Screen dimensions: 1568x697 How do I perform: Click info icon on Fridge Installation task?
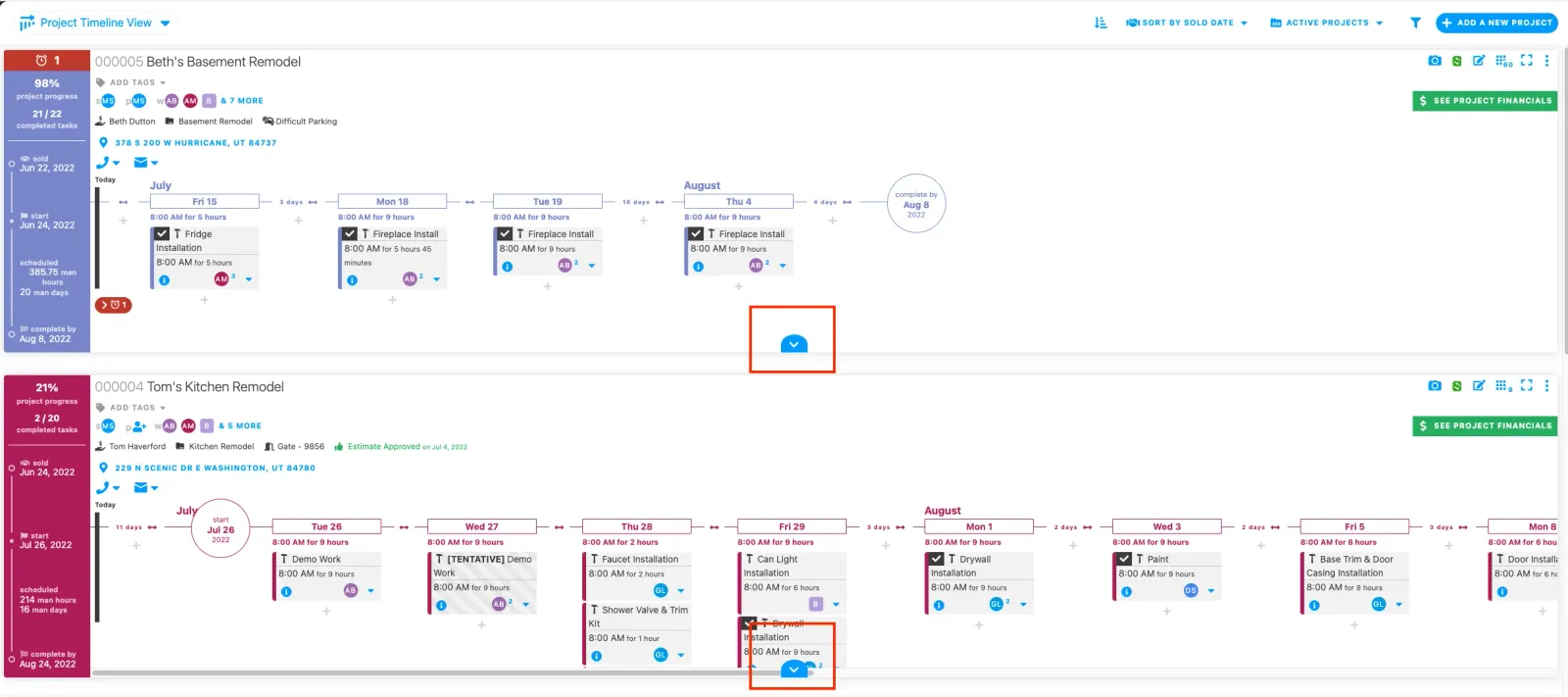click(164, 280)
